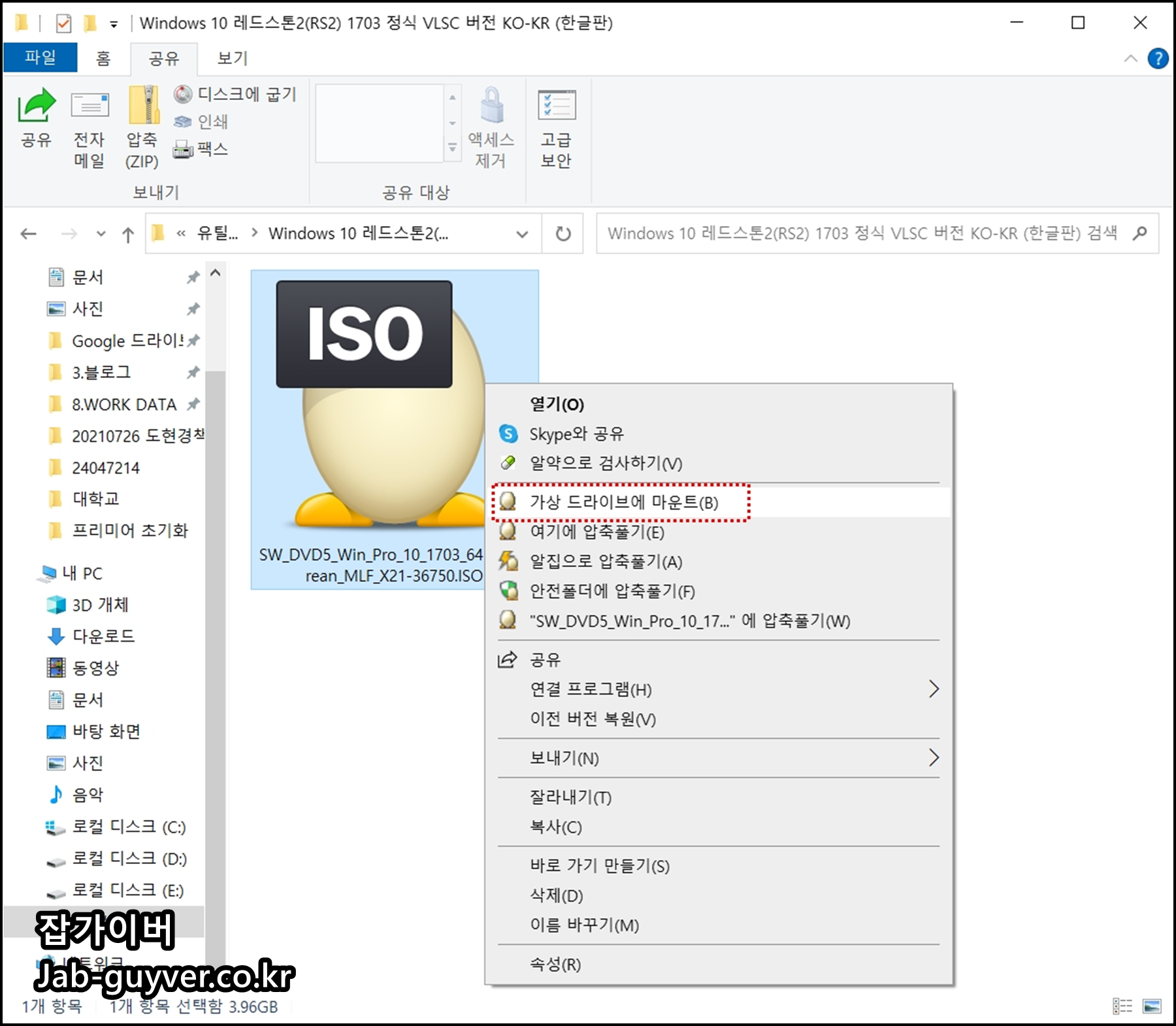
Task: Click the Print (인쇄) ribbon command
Action: pos(201,122)
